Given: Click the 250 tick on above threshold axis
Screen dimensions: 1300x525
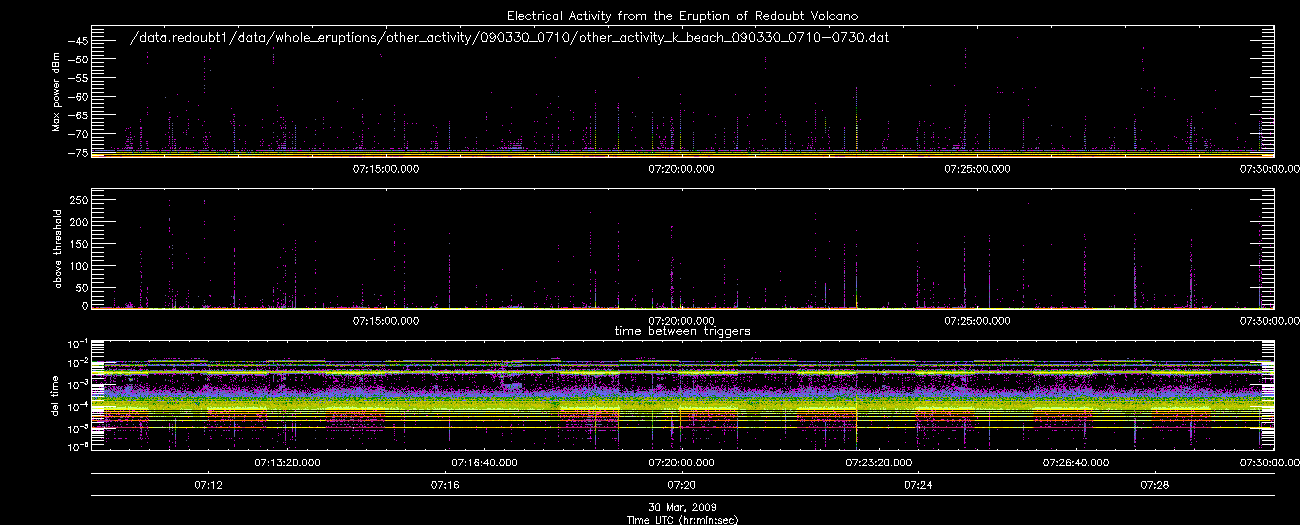Looking at the screenshot, I should coord(79,200).
